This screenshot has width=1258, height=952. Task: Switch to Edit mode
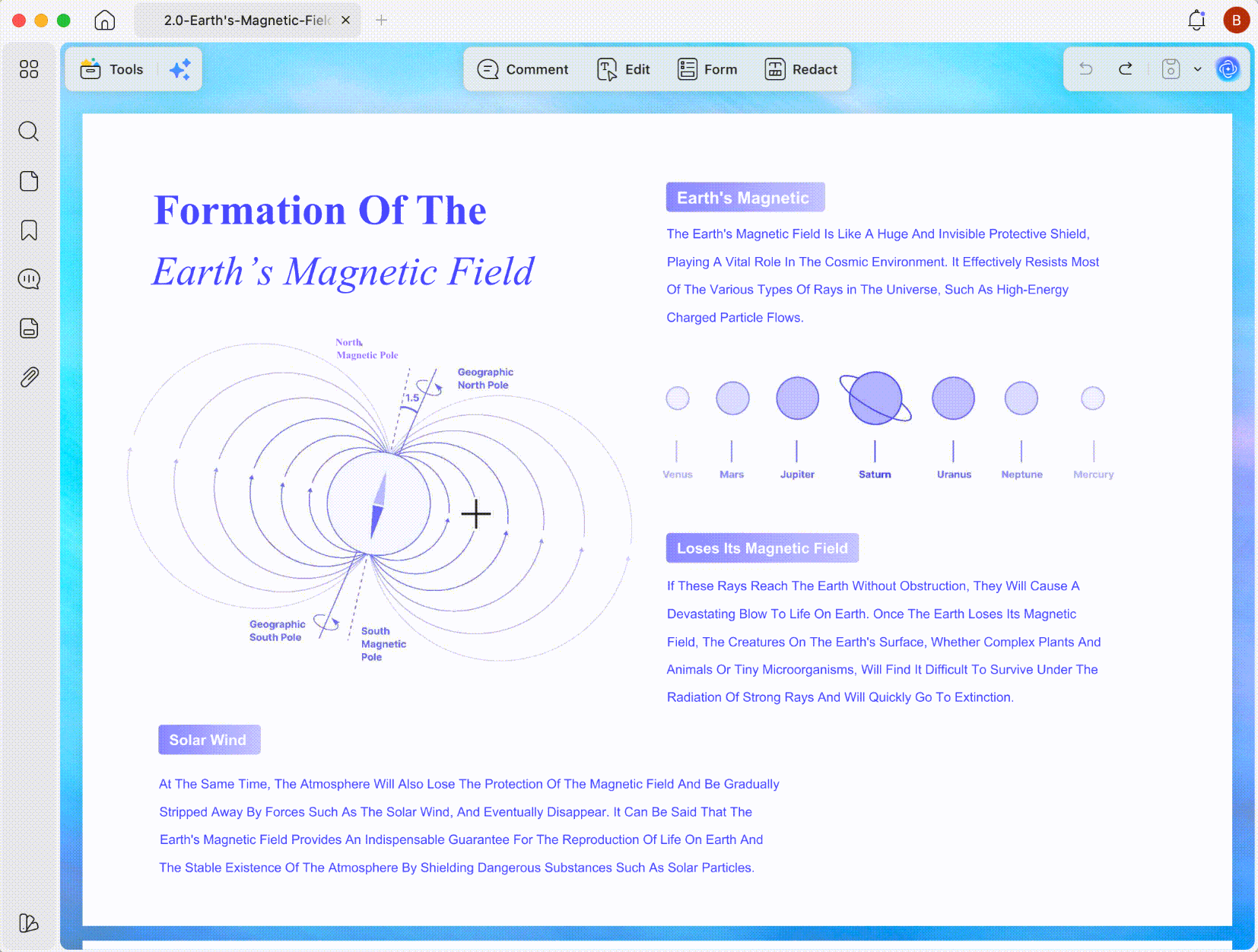pos(624,69)
